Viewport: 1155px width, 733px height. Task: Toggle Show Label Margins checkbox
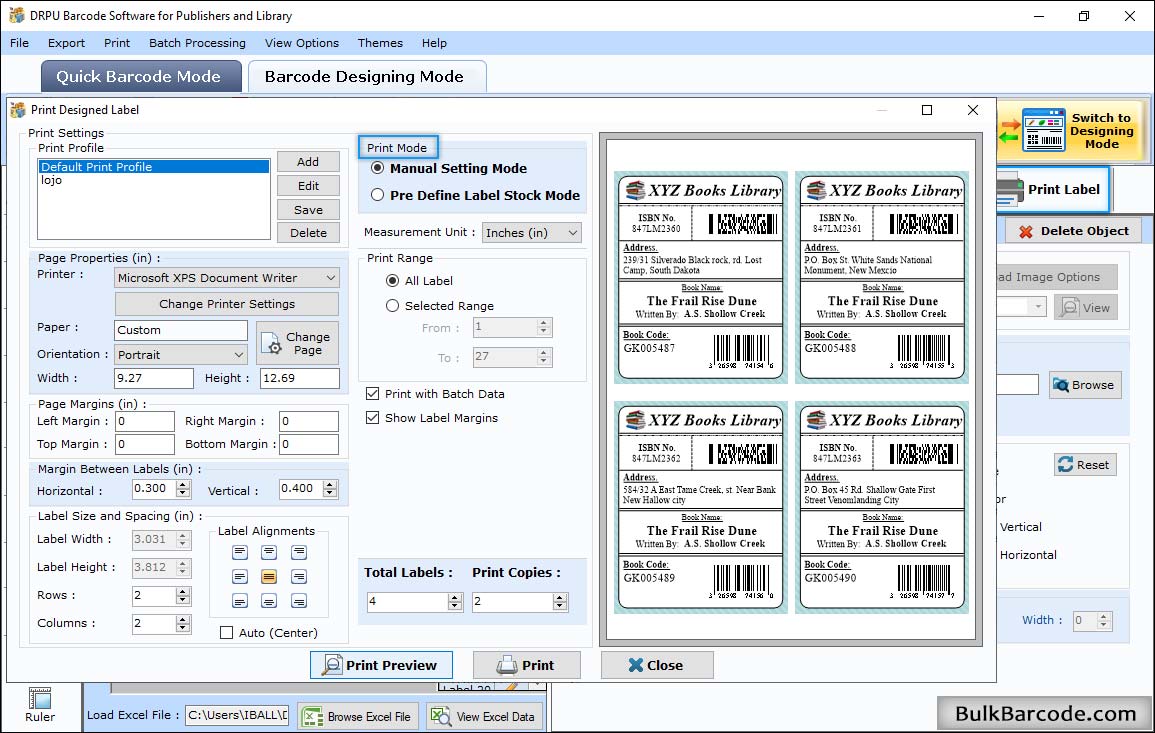click(373, 418)
